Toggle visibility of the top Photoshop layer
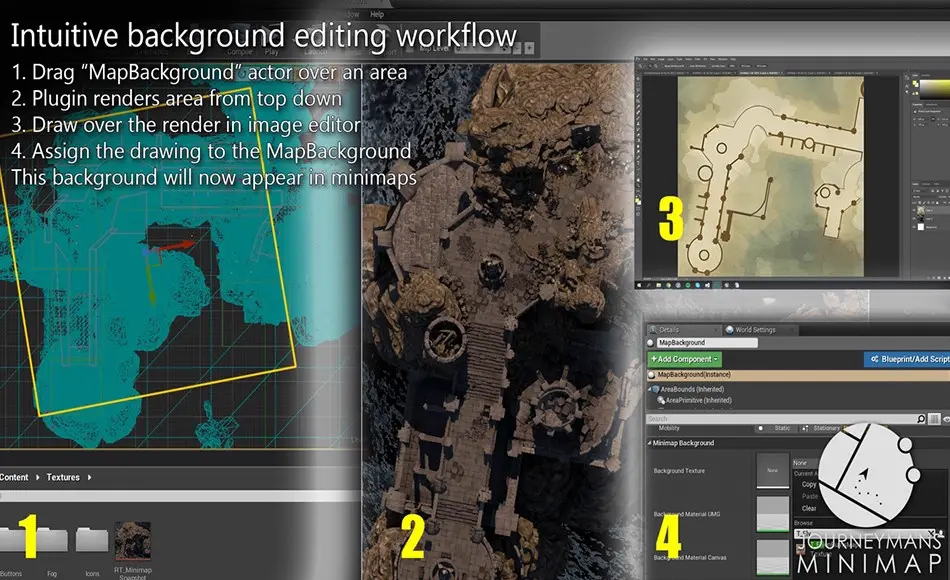 tap(914, 210)
